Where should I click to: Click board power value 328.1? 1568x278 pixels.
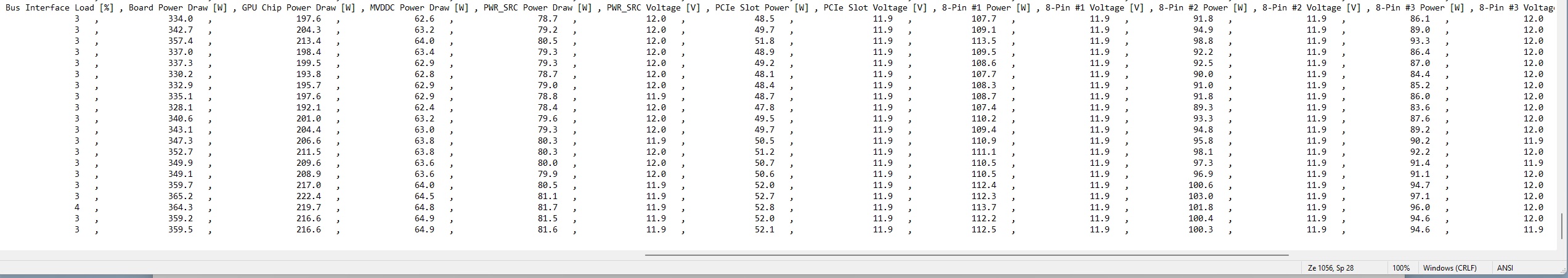click(181, 107)
